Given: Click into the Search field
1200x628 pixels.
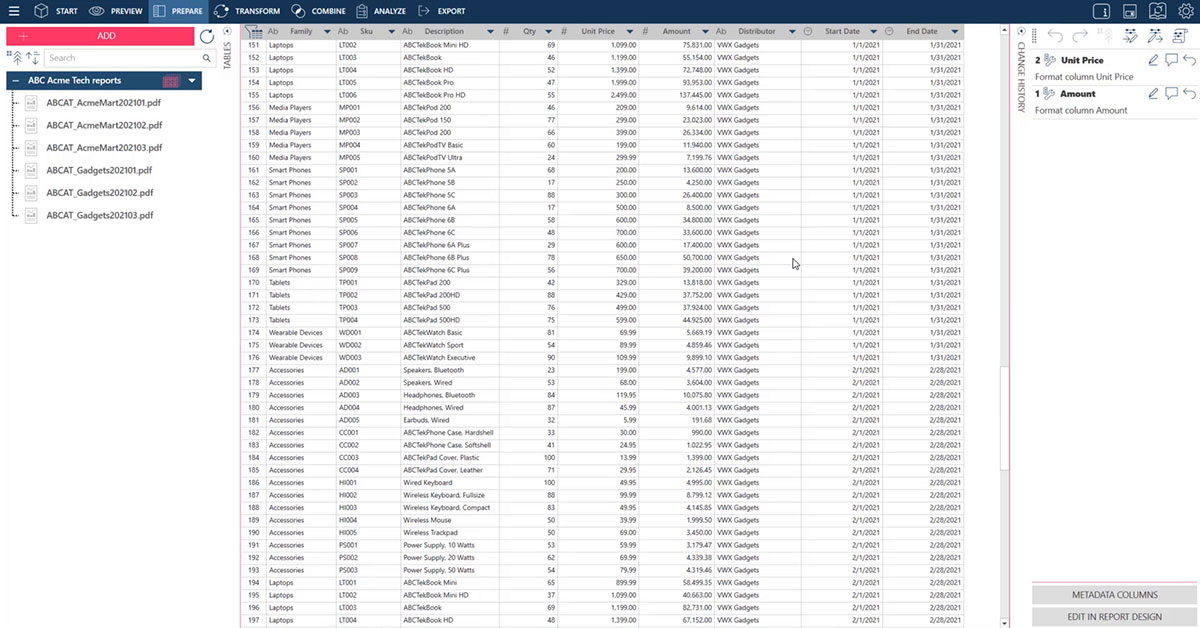Looking at the screenshot, I should tap(120, 58).
